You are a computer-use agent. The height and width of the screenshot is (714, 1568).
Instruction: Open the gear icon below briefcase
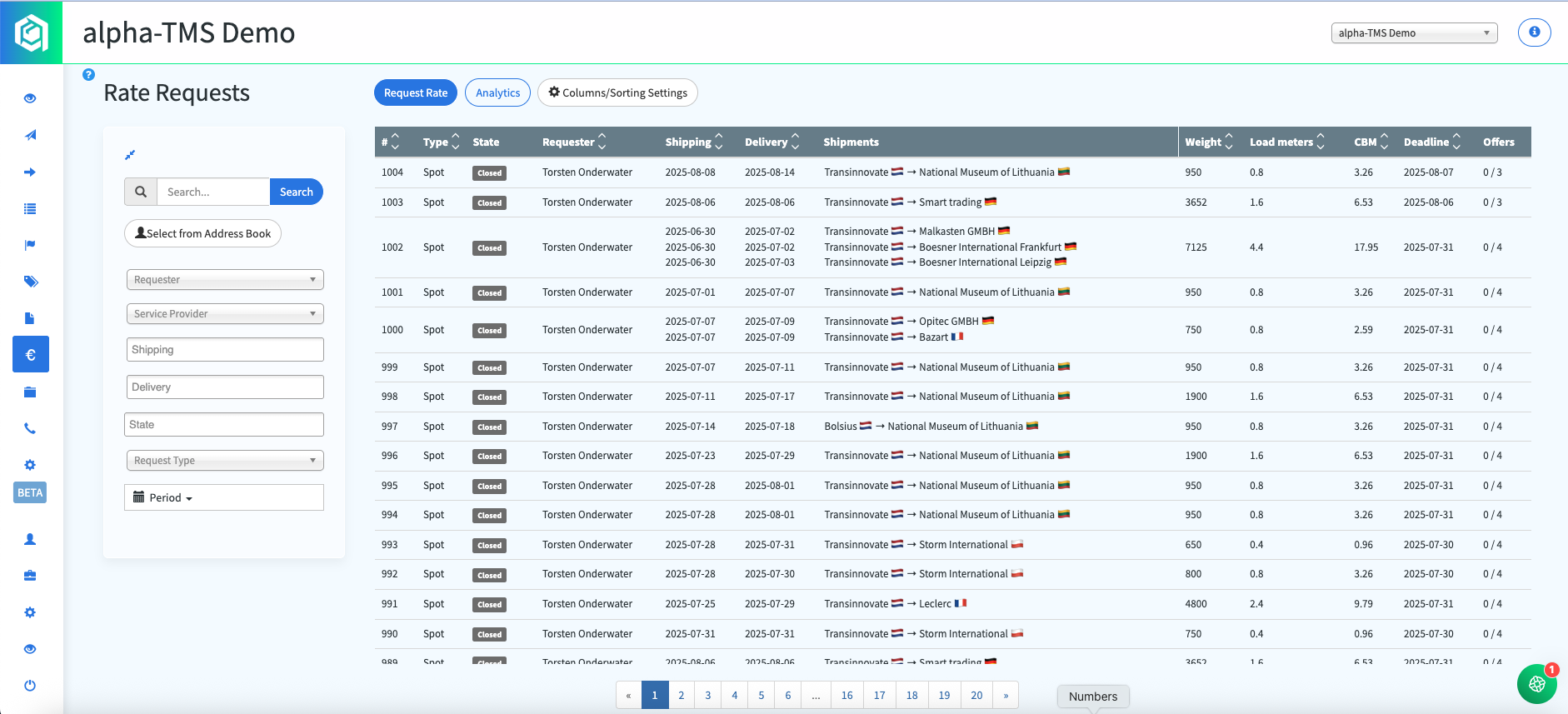click(x=30, y=612)
